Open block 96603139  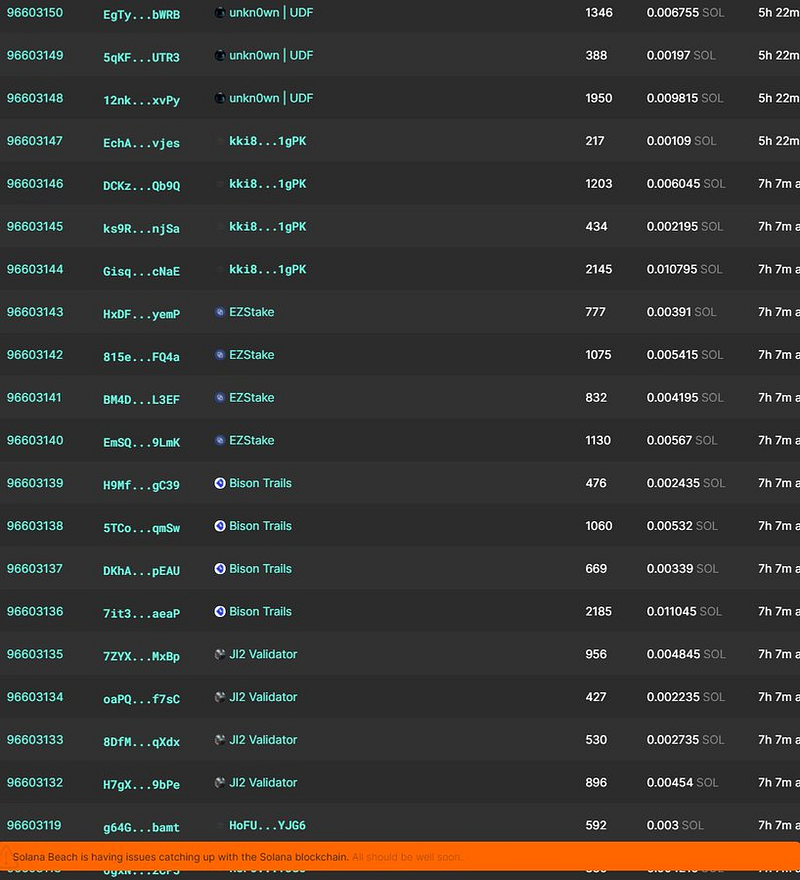pos(35,483)
